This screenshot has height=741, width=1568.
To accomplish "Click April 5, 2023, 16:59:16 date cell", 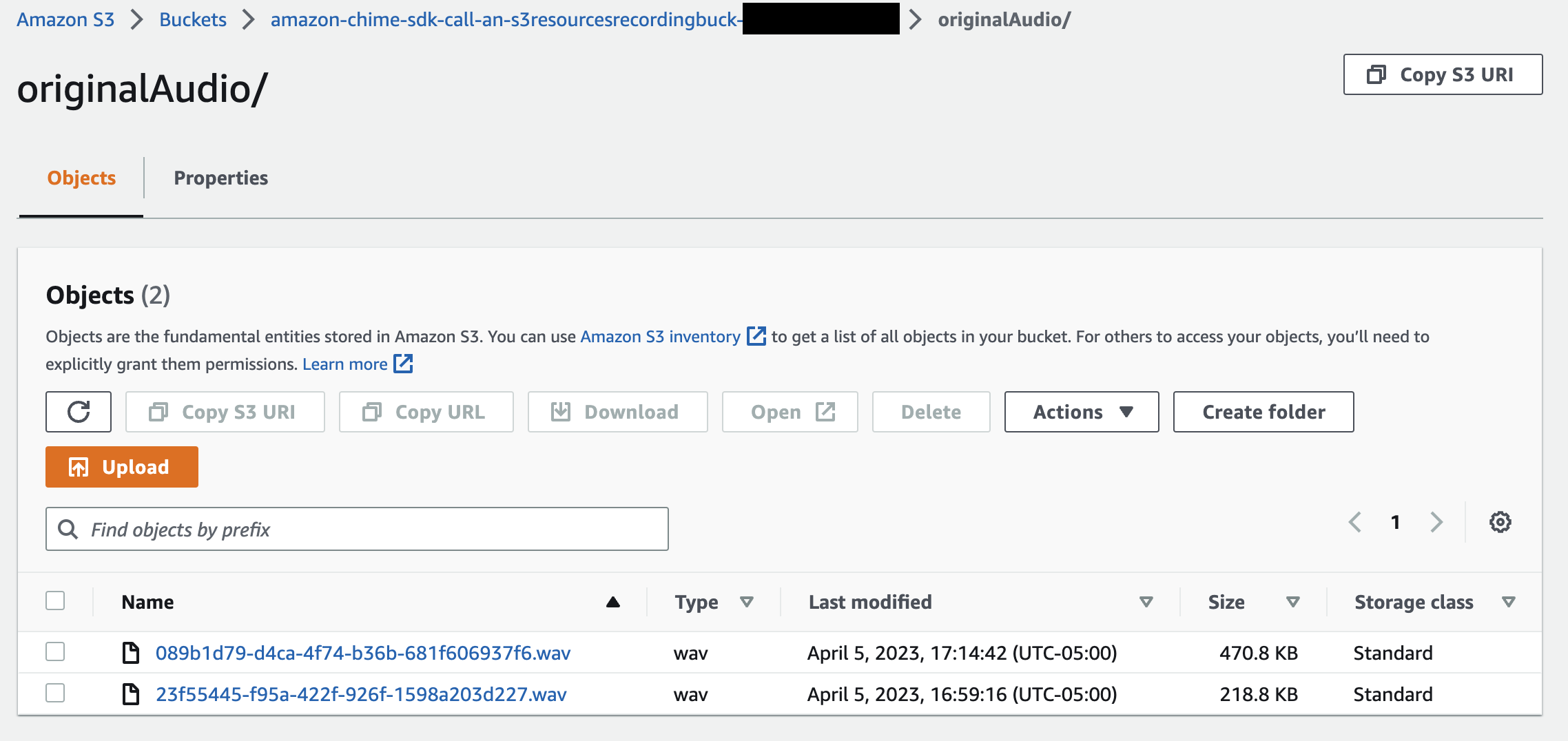I will tap(962, 693).
